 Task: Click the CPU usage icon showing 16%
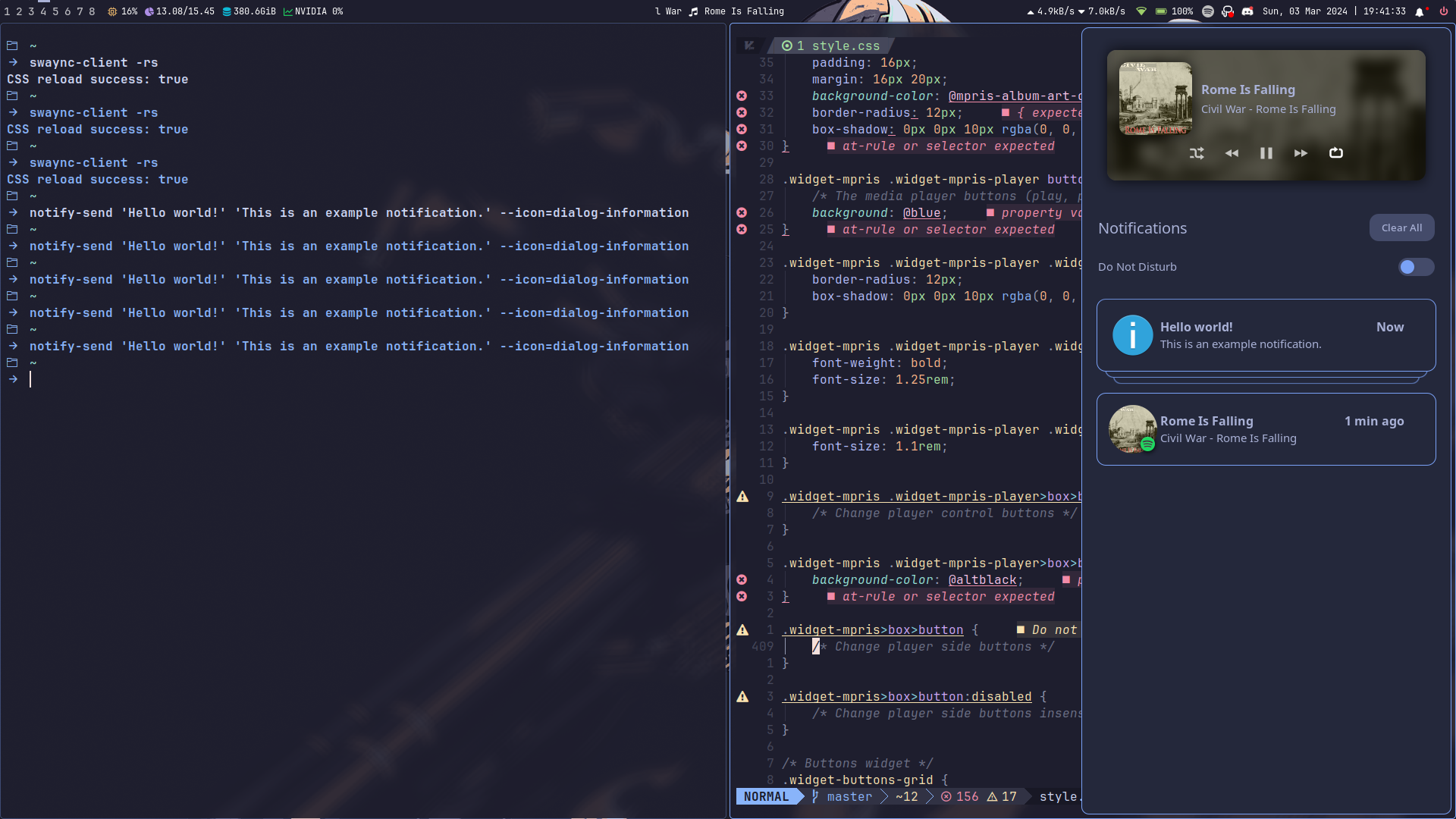click(112, 11)
